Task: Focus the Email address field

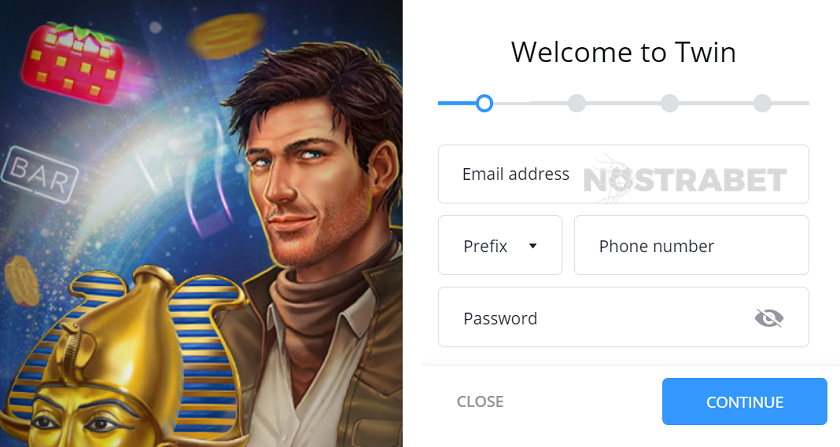Action: 623,174
